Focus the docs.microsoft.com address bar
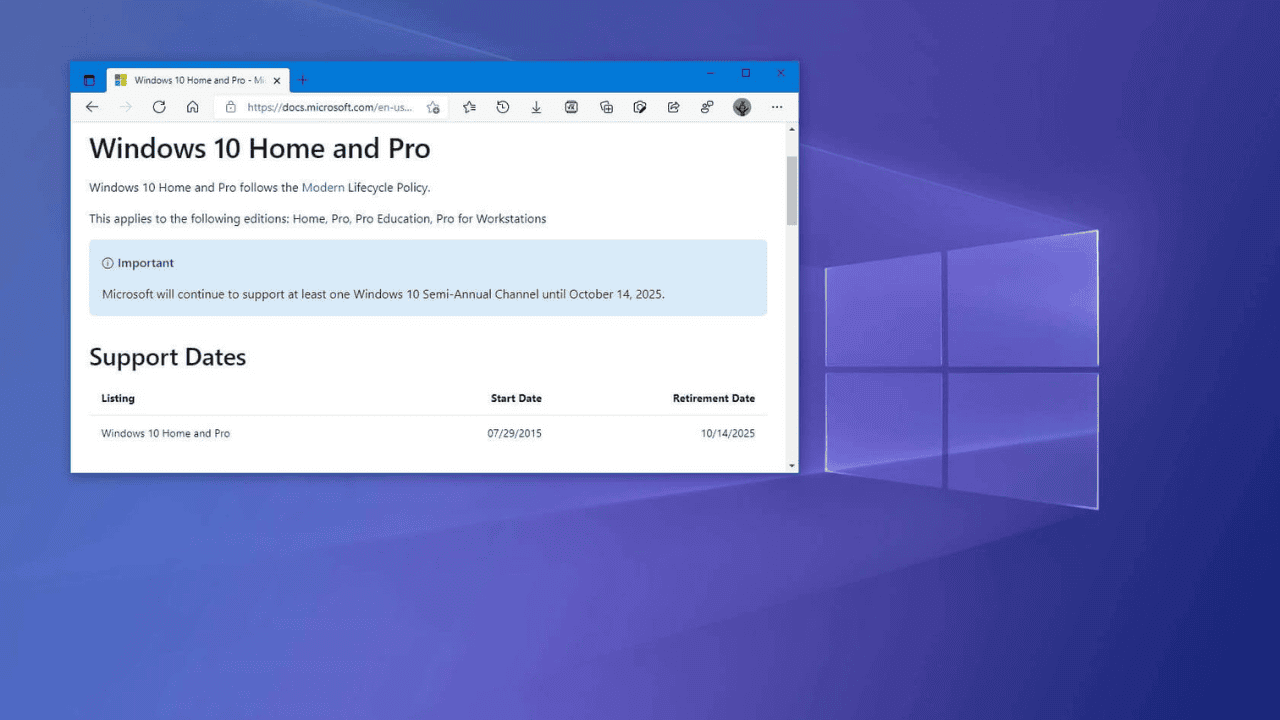This screenshot has width=1280, height=720. (330, 107)
